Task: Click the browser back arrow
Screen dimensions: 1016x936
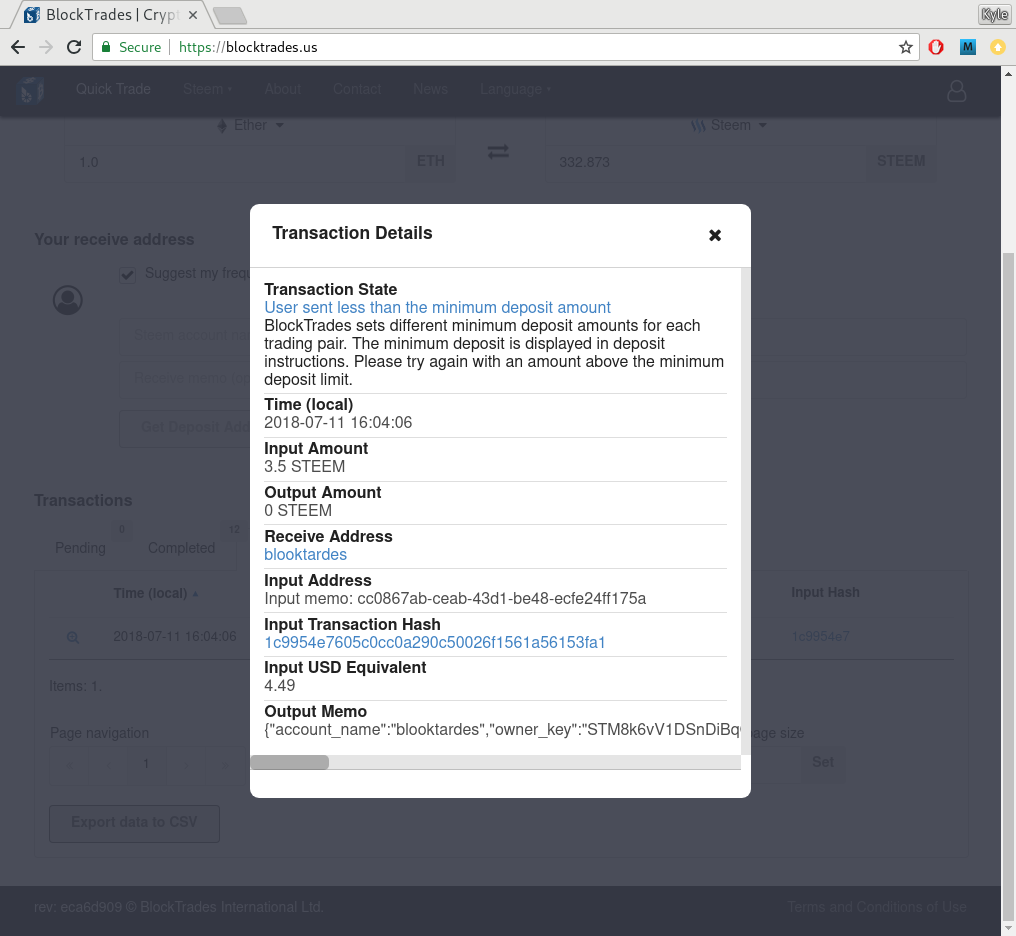Action: [18, 47]
